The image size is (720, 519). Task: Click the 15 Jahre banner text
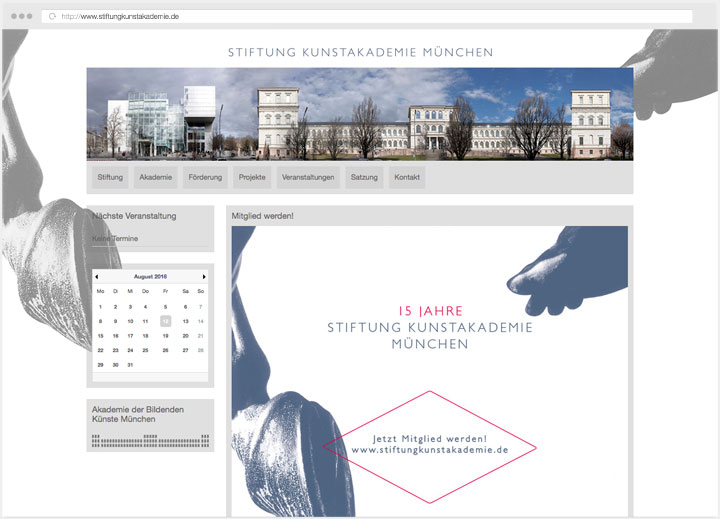[430, 311]
